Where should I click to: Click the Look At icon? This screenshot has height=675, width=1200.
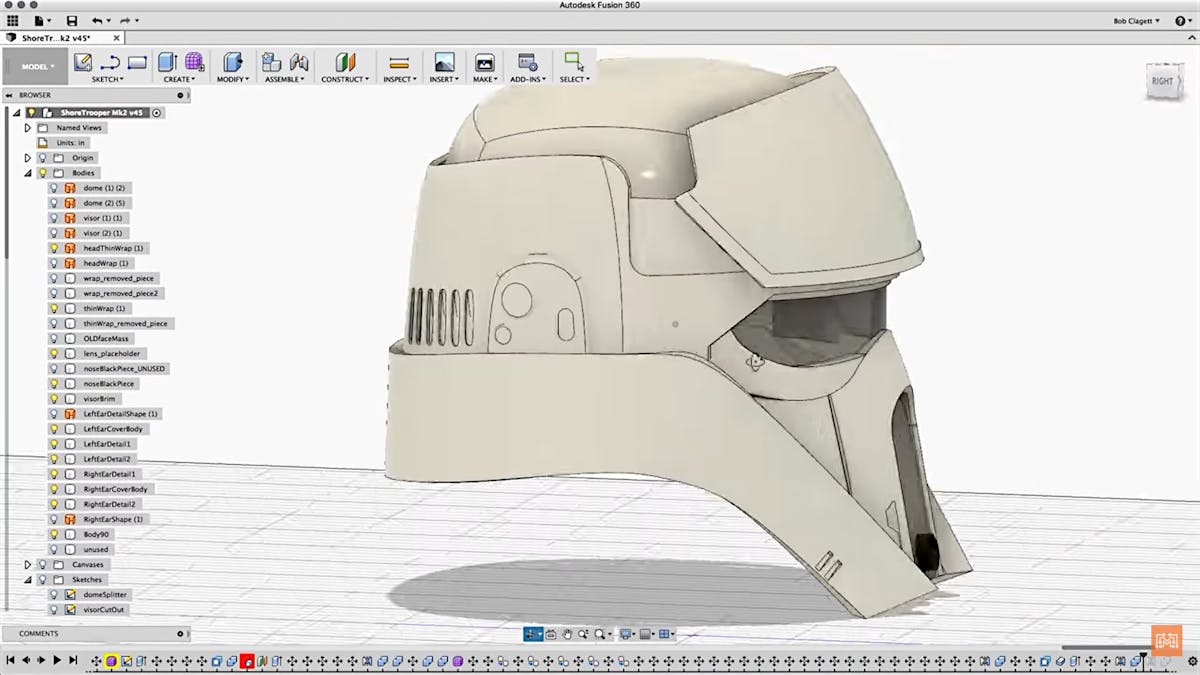[551, 634]
